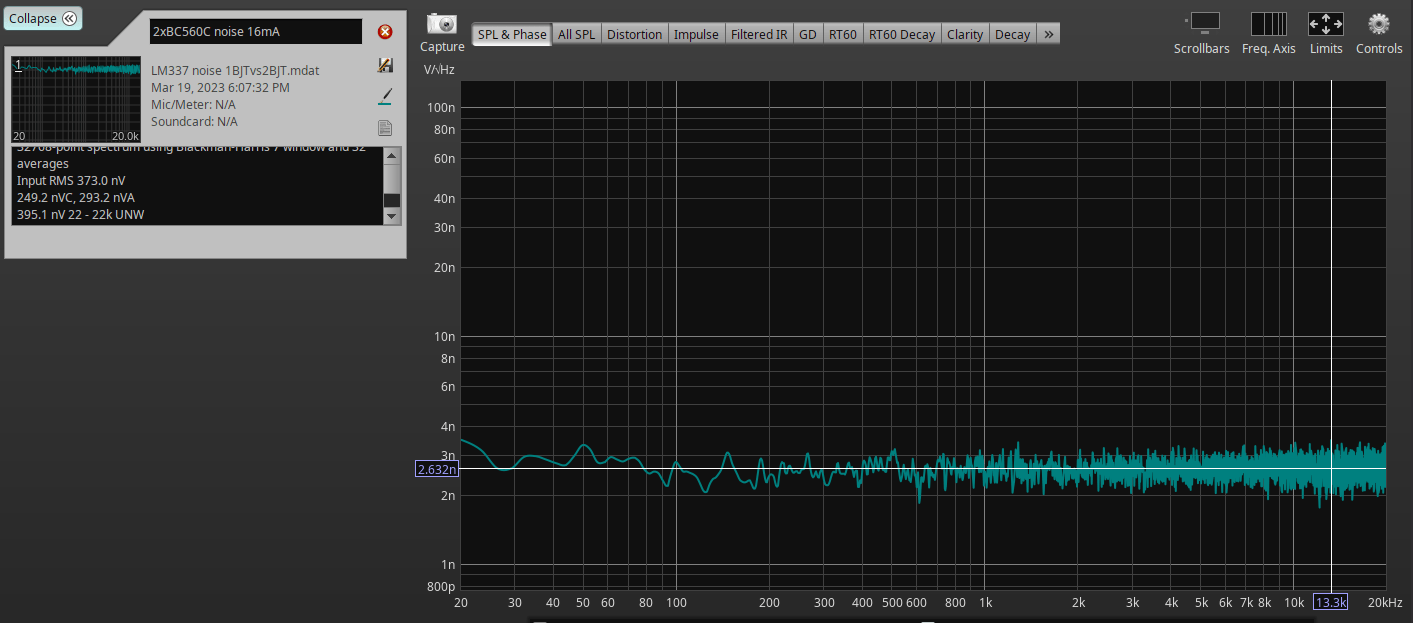Click the 'Mic/Meter: N/A' text
The width and height of the screenshot is (1413, 623).
pyautogui.click(x=193, y=104)
